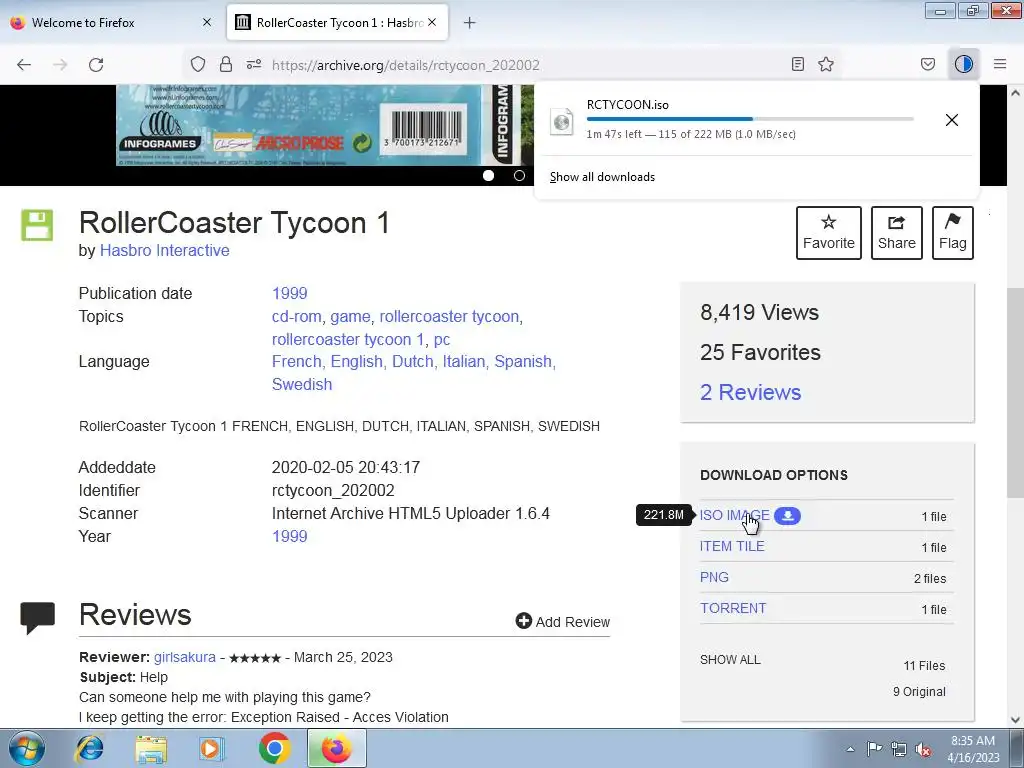This screenshot has height=768, width=1024.
Task: Open the ITEM TILE download option
Action: pos(732,547)
